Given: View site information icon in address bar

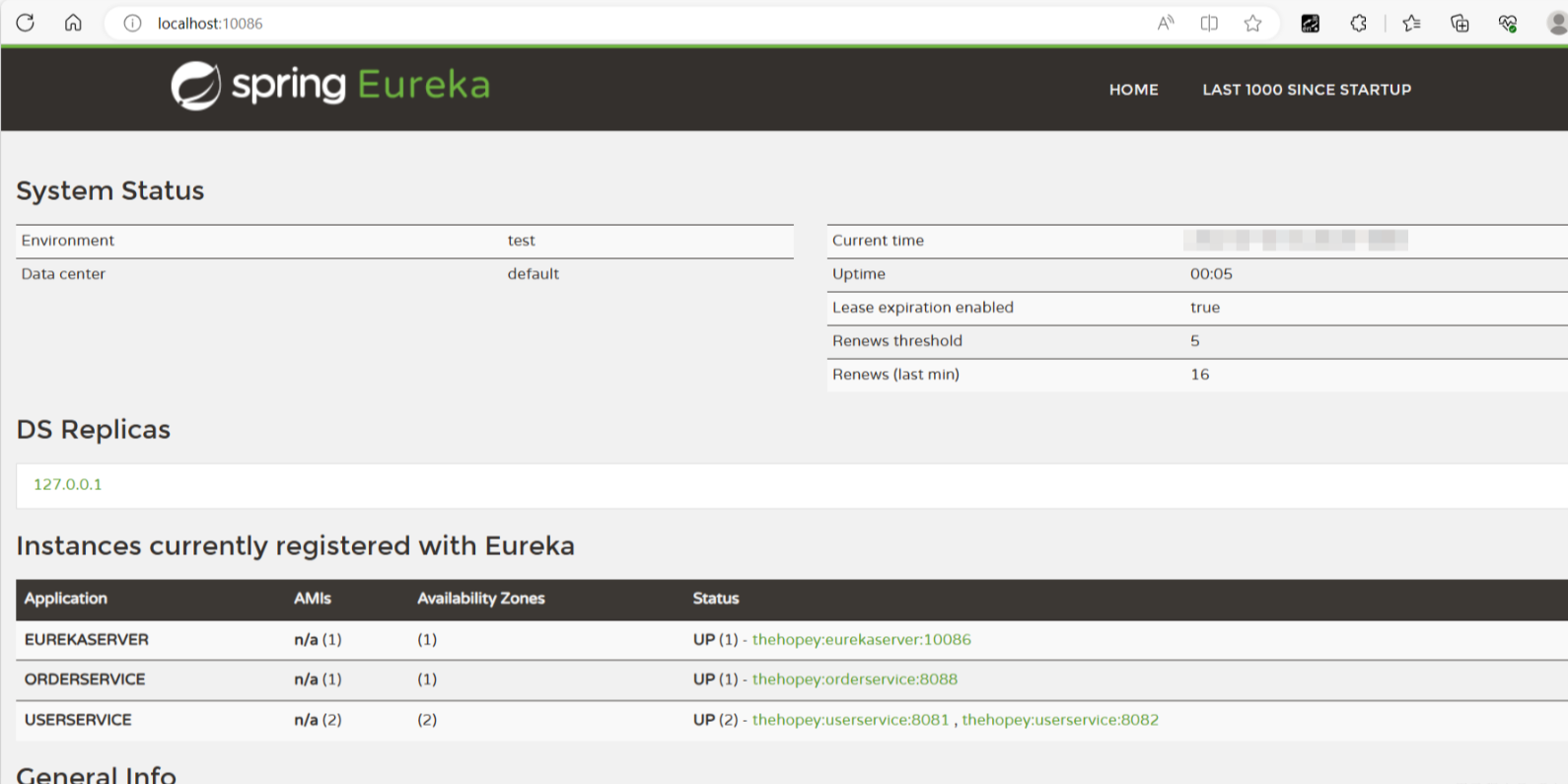Looking at the screenshot, I should [x=132, y=24].
